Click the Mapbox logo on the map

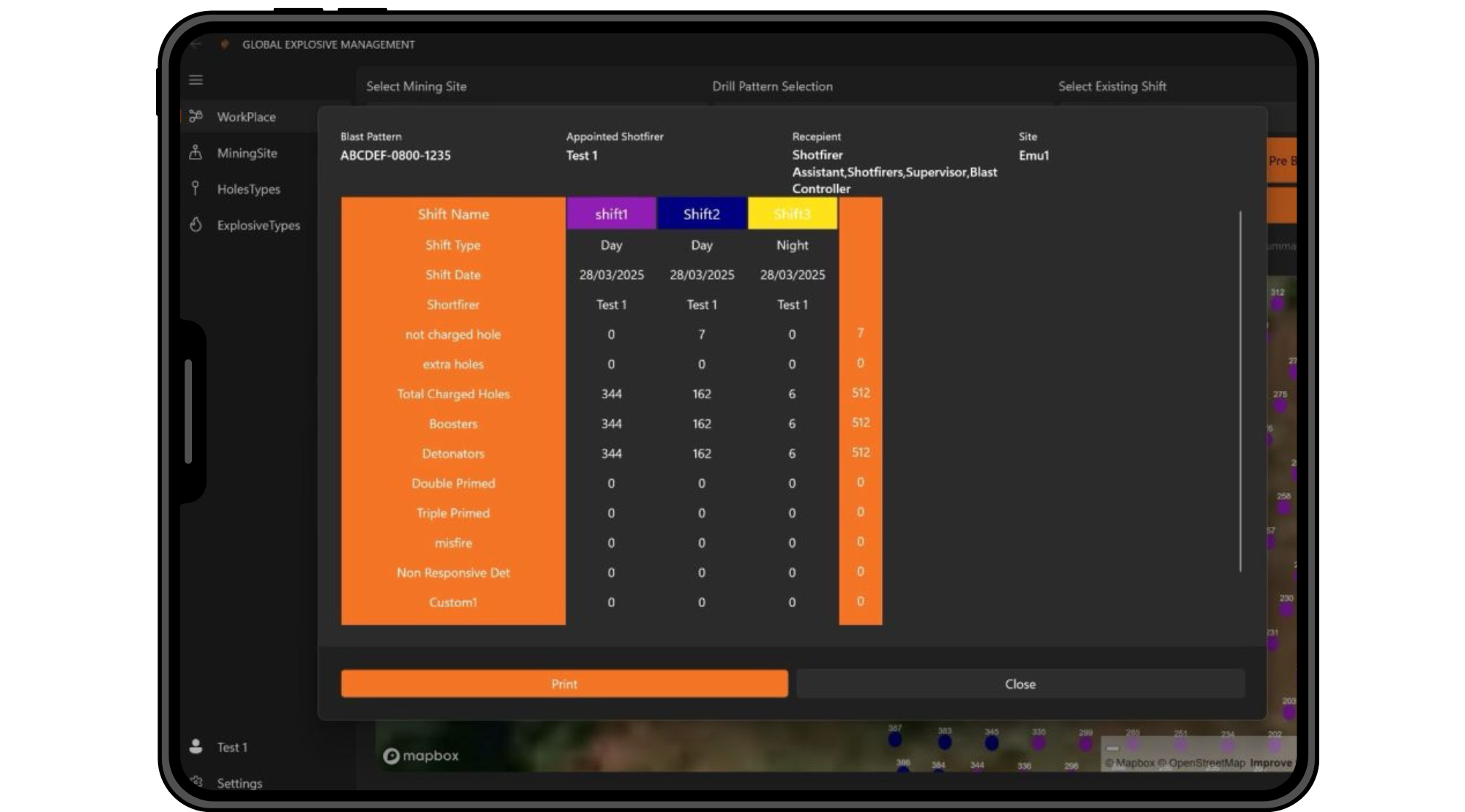(x=421, y=756)
